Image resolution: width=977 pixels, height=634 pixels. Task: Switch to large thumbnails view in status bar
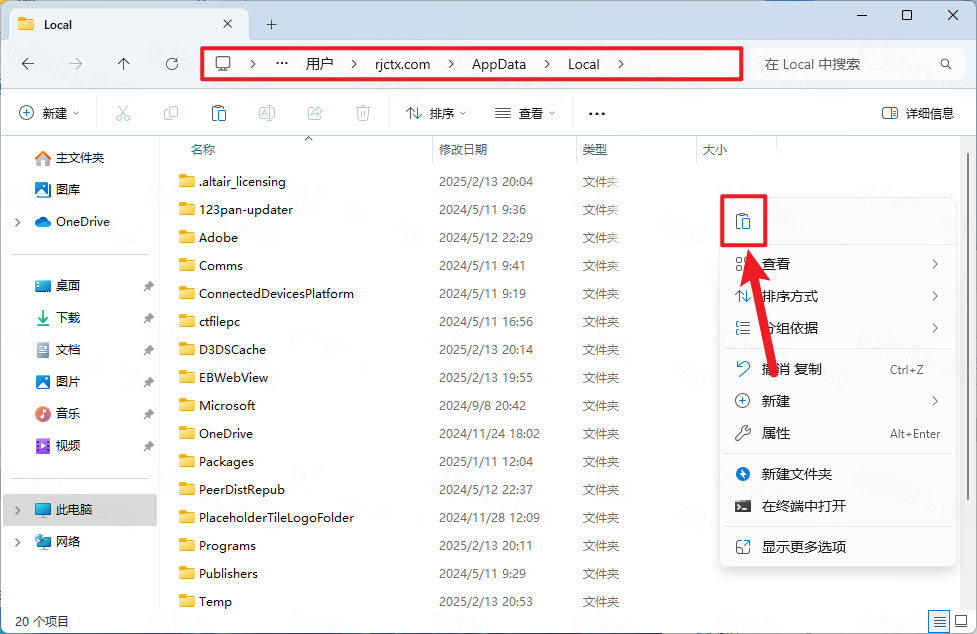tap(961, 621)
